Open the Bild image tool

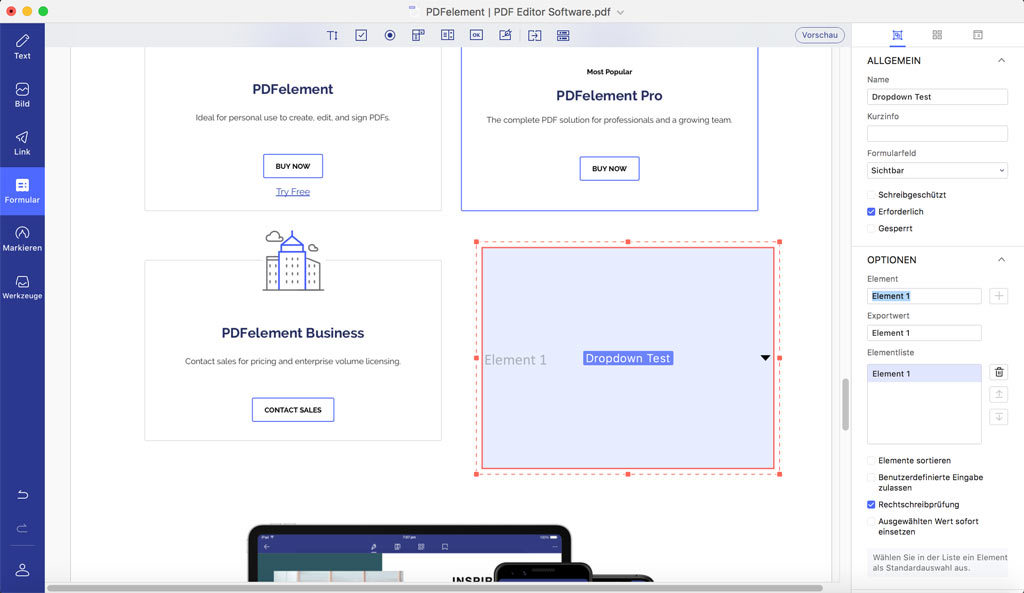pos(22,95)
